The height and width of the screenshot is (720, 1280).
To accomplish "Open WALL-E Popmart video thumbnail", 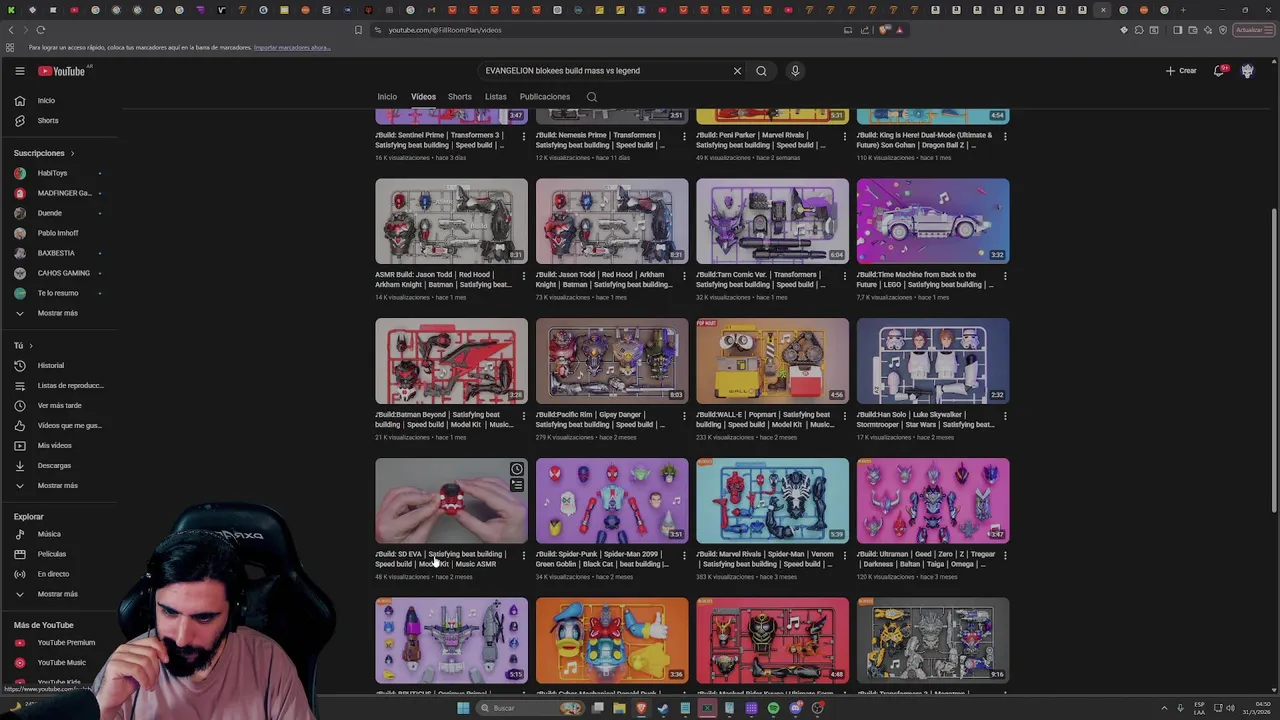I will (772, 361).
